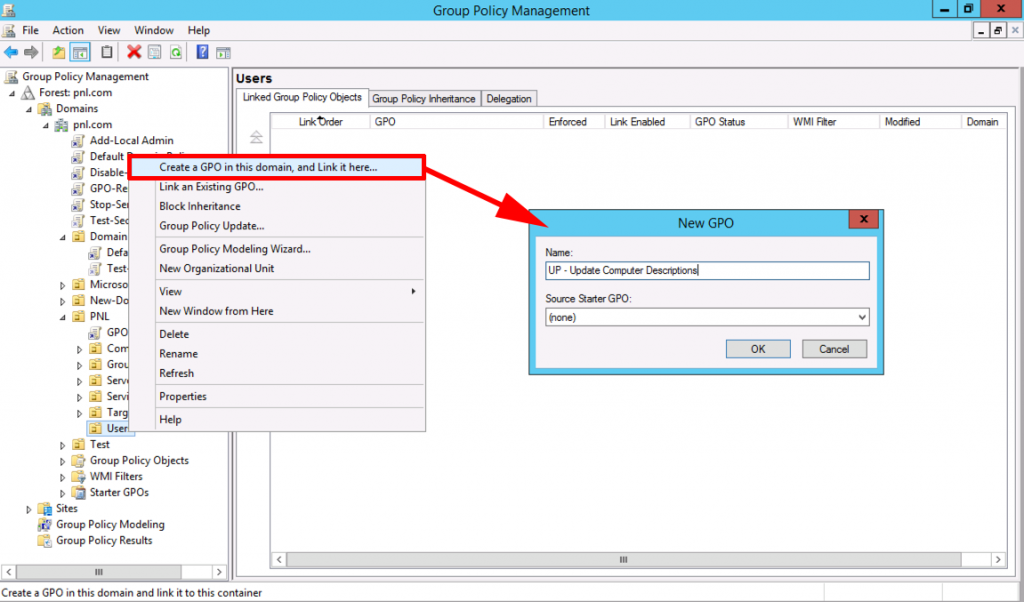Select the Add-Local Admin GPO icon
Viewport: 1024px width, 602px height.
click(x=78, y=140)
